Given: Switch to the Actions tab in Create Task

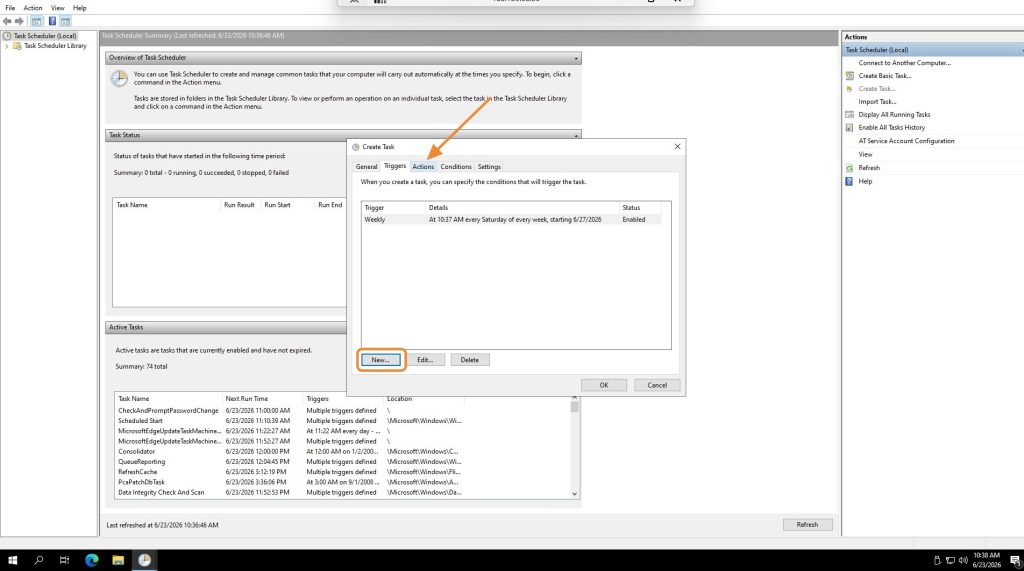Looking at the screenshot, I should coord(423,167).
